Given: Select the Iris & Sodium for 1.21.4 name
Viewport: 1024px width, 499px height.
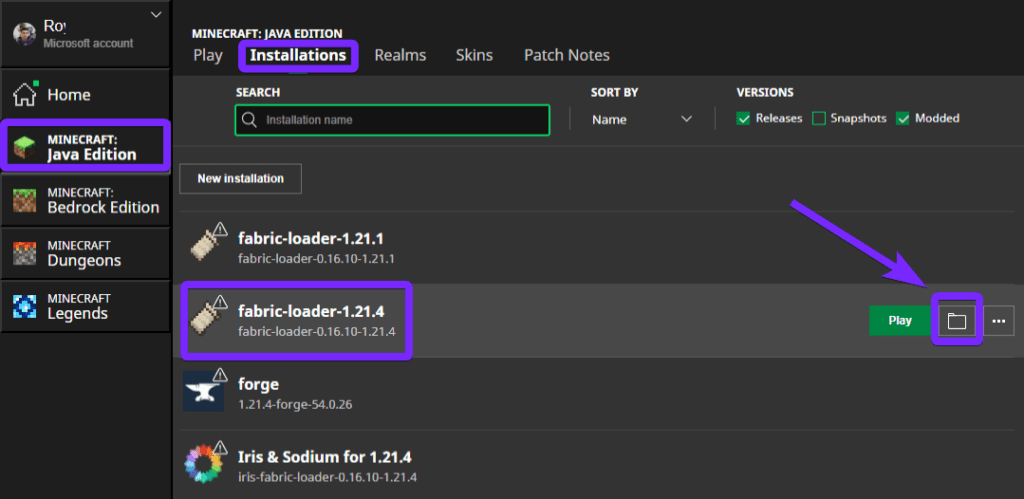Looking at the screenshot, I should [x=325, y=457].
